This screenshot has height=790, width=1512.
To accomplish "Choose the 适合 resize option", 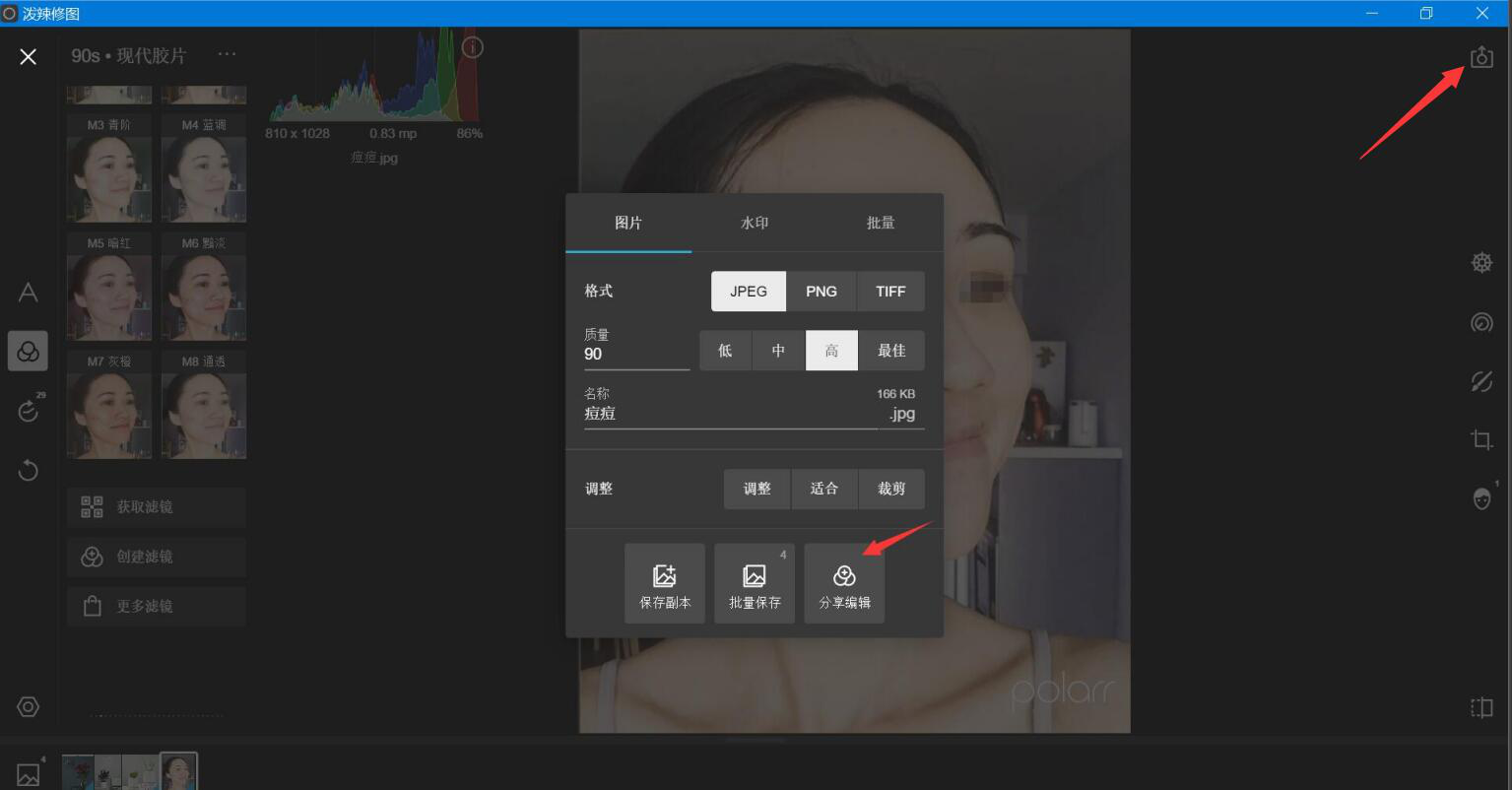I will [x=824, y=489].
